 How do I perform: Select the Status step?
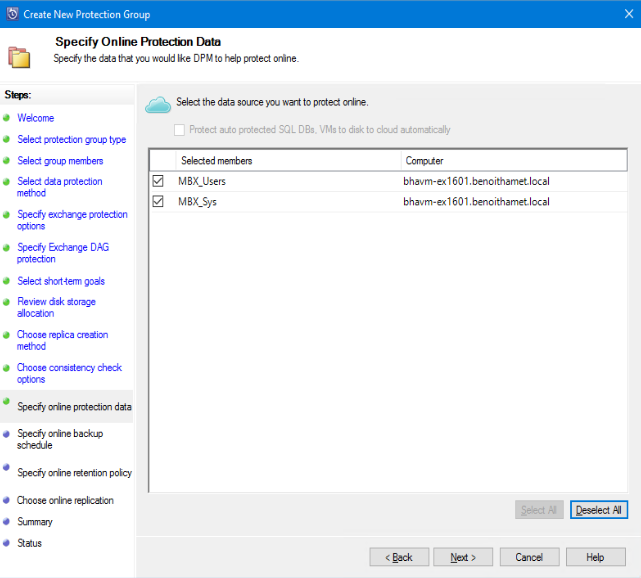29,543
